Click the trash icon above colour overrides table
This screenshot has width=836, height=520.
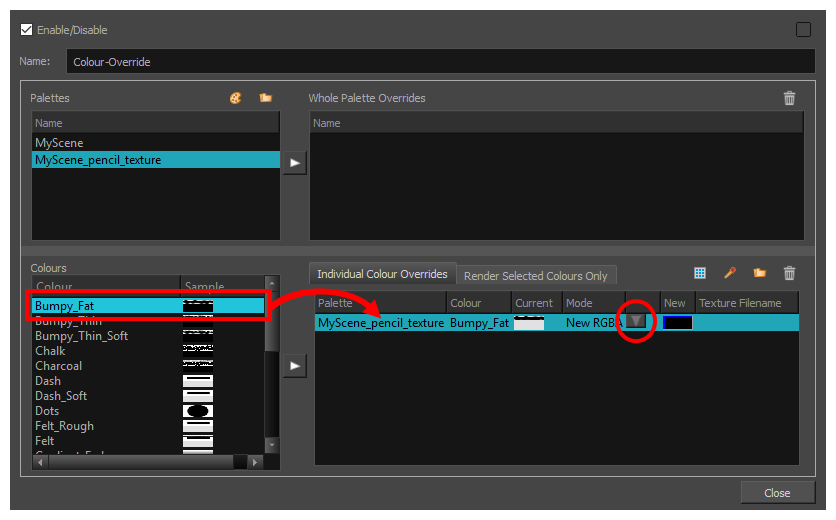click(x=790, y=273)
